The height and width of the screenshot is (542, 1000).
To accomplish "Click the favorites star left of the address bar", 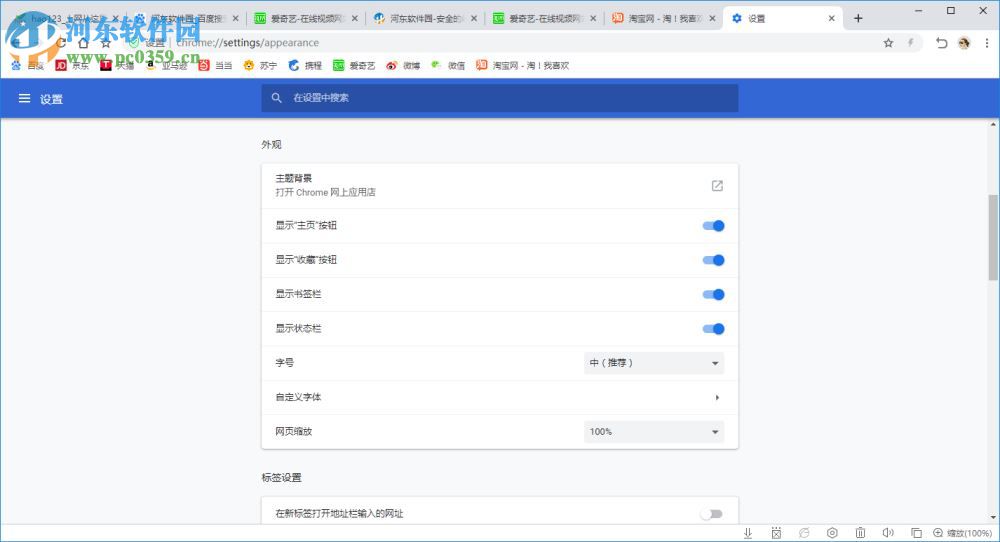I will (105, 43).
